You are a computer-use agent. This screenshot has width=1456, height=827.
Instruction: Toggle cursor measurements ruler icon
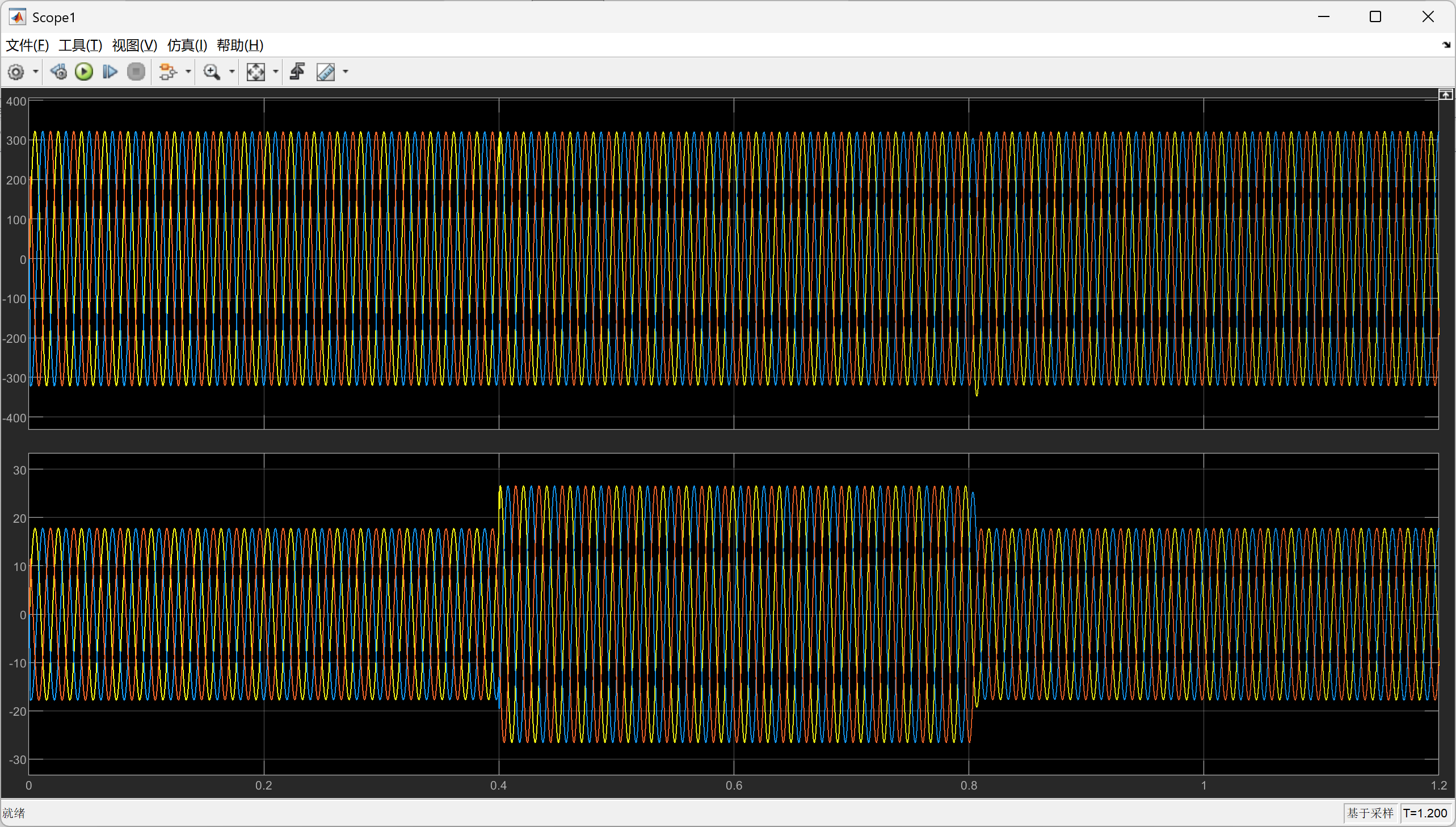coord(326,72)
